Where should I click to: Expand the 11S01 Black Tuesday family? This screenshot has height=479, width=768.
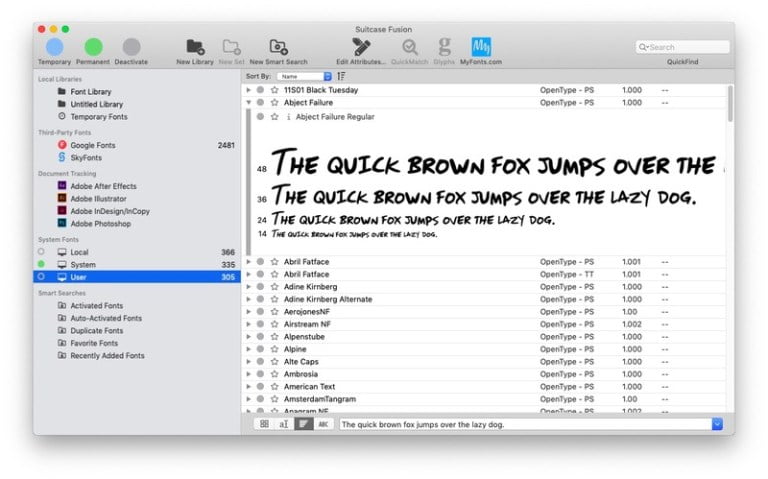point(249,90)
